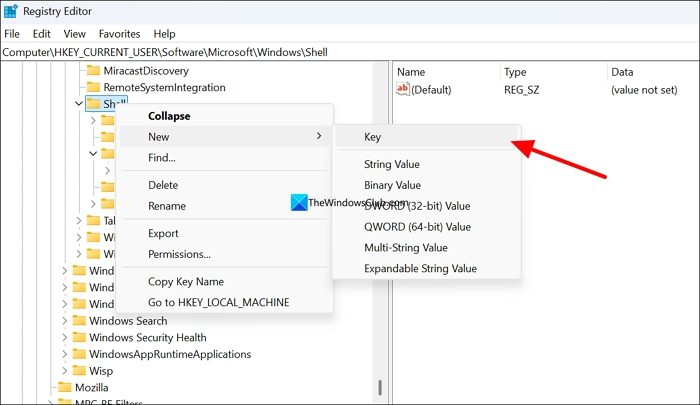The width and height of the screenshot is (700, 405).
Task: Select DWORD (32-bit) Value option
Action: [x=417, y=206]
